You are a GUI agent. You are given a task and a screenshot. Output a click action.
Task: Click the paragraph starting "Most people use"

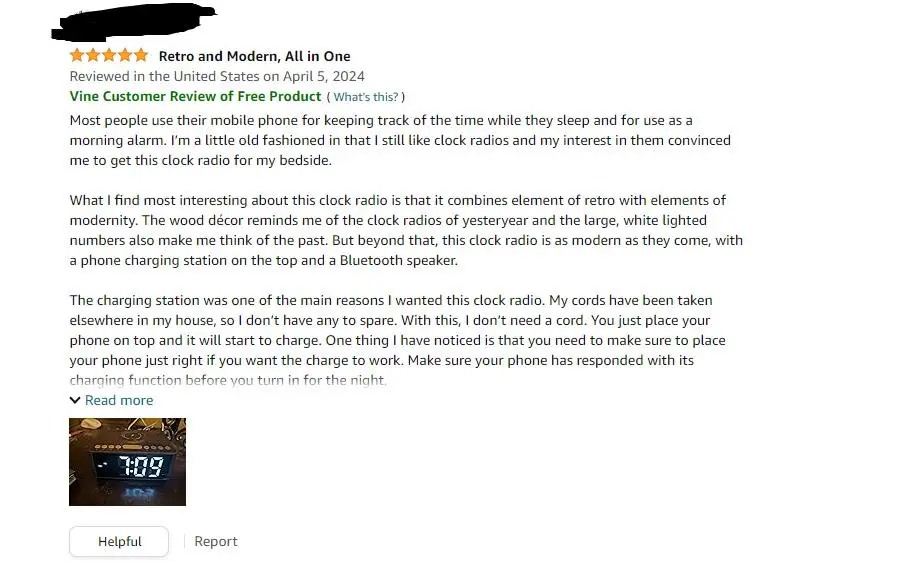pyautogui.click(x=400, y=140)
